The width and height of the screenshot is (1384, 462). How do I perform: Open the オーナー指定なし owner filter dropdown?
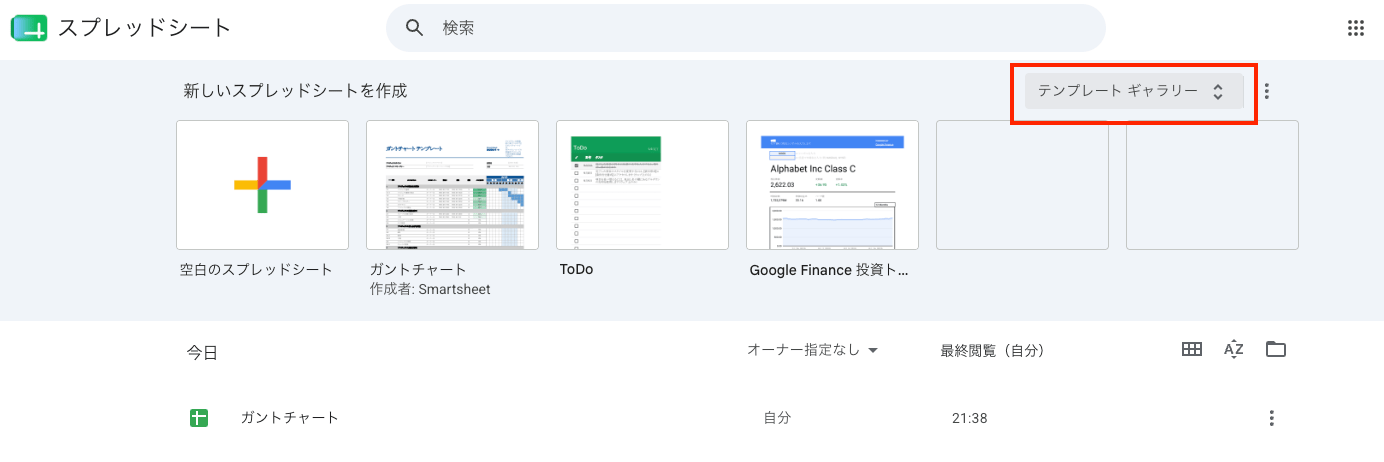pyautogui.click(x=813, y=350)
